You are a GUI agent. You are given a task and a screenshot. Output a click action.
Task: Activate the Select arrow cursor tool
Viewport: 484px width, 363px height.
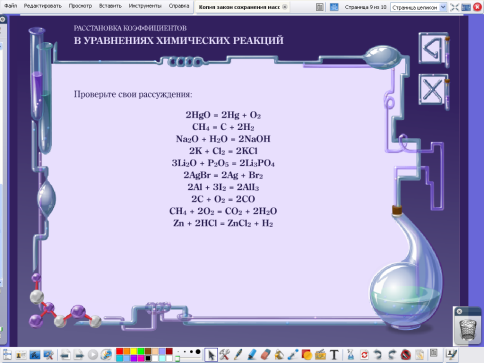coord(211,354)
